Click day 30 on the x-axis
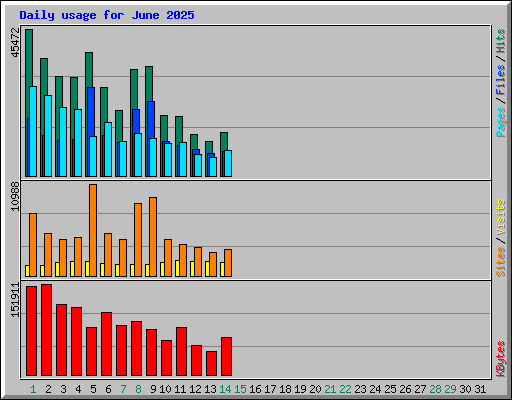Image resolution: width=512 pixels, height=400 pixels. tap(465, 389)
